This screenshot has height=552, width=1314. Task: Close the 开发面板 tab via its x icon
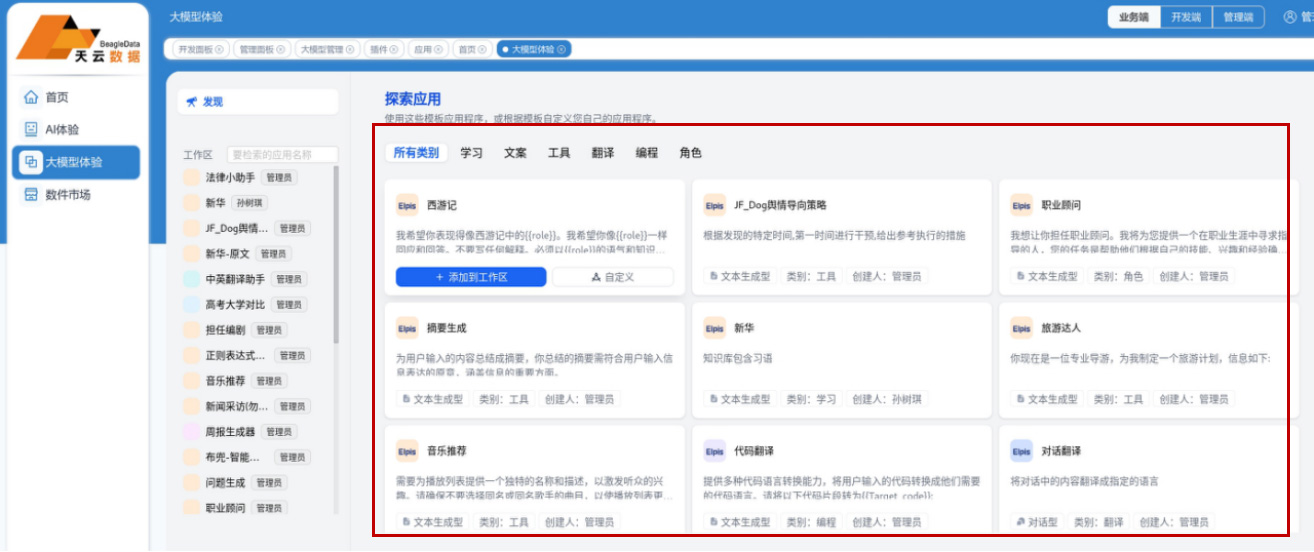click(220, 49)
